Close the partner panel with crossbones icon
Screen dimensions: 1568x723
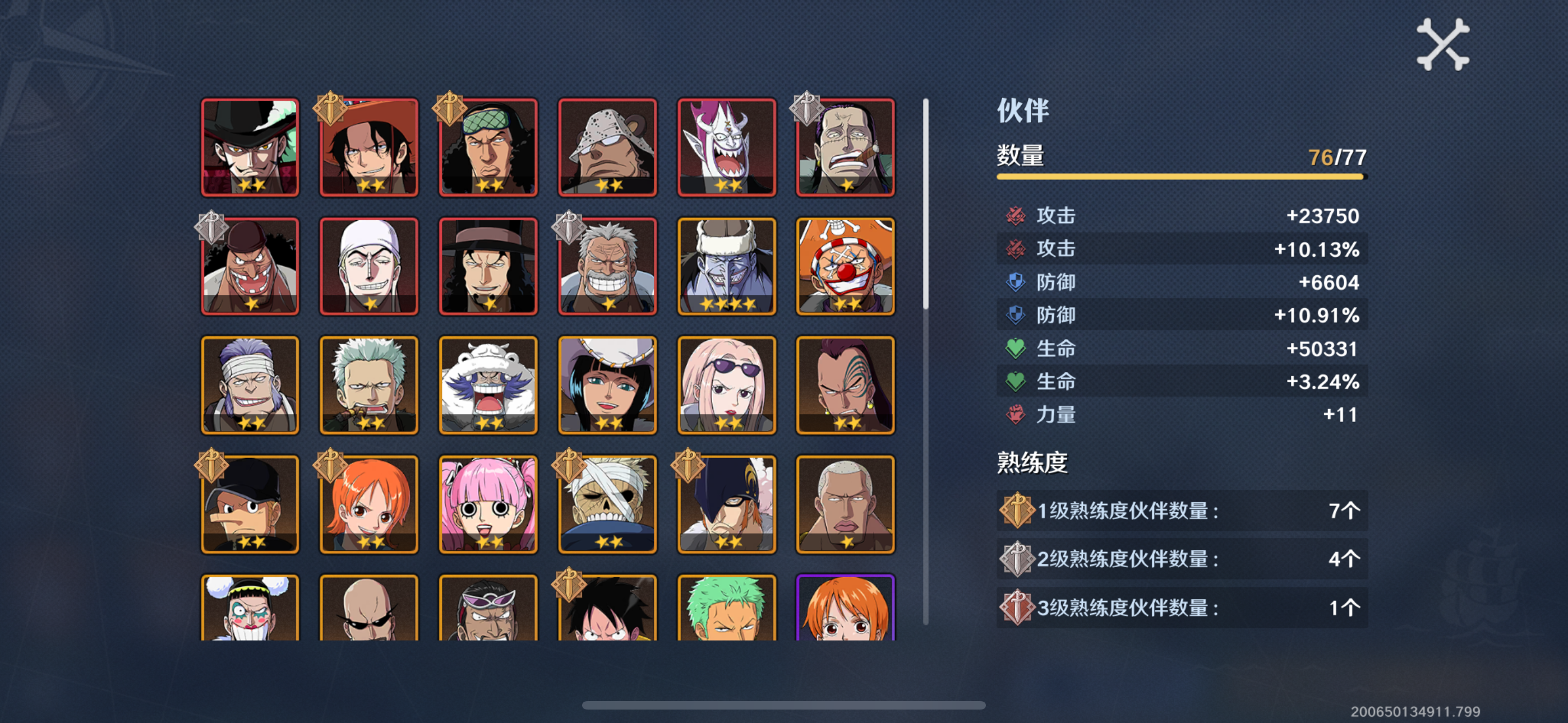coord(1442,44)
